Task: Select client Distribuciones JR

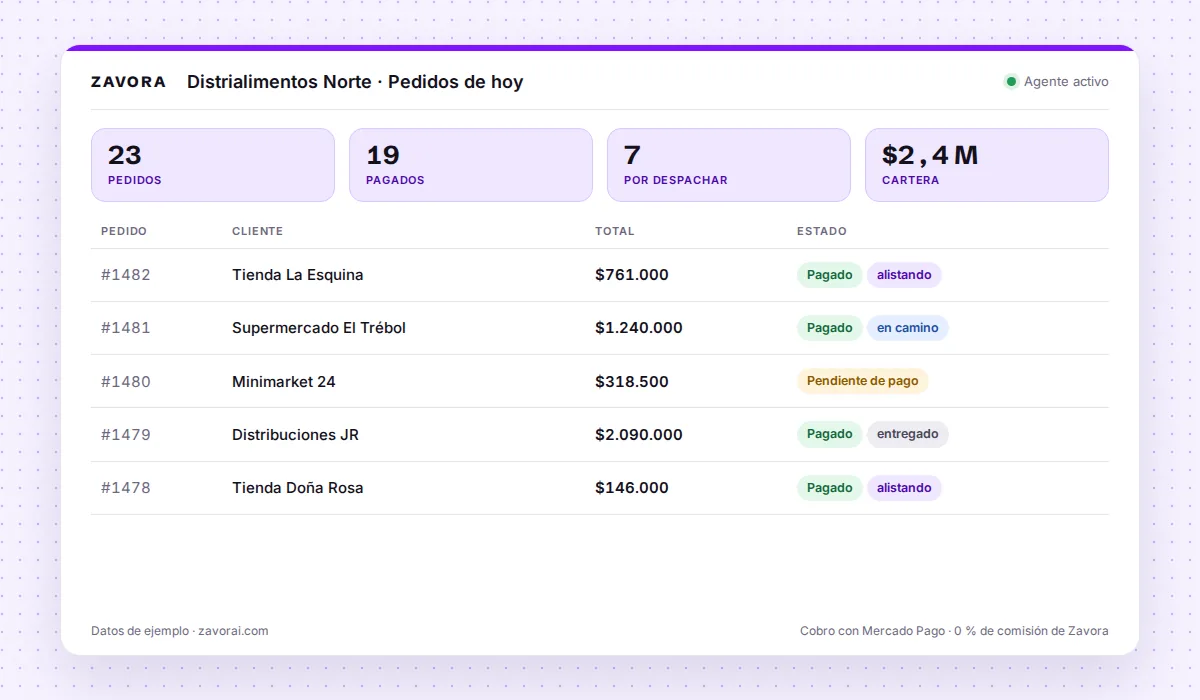Action: coord(295,435)
